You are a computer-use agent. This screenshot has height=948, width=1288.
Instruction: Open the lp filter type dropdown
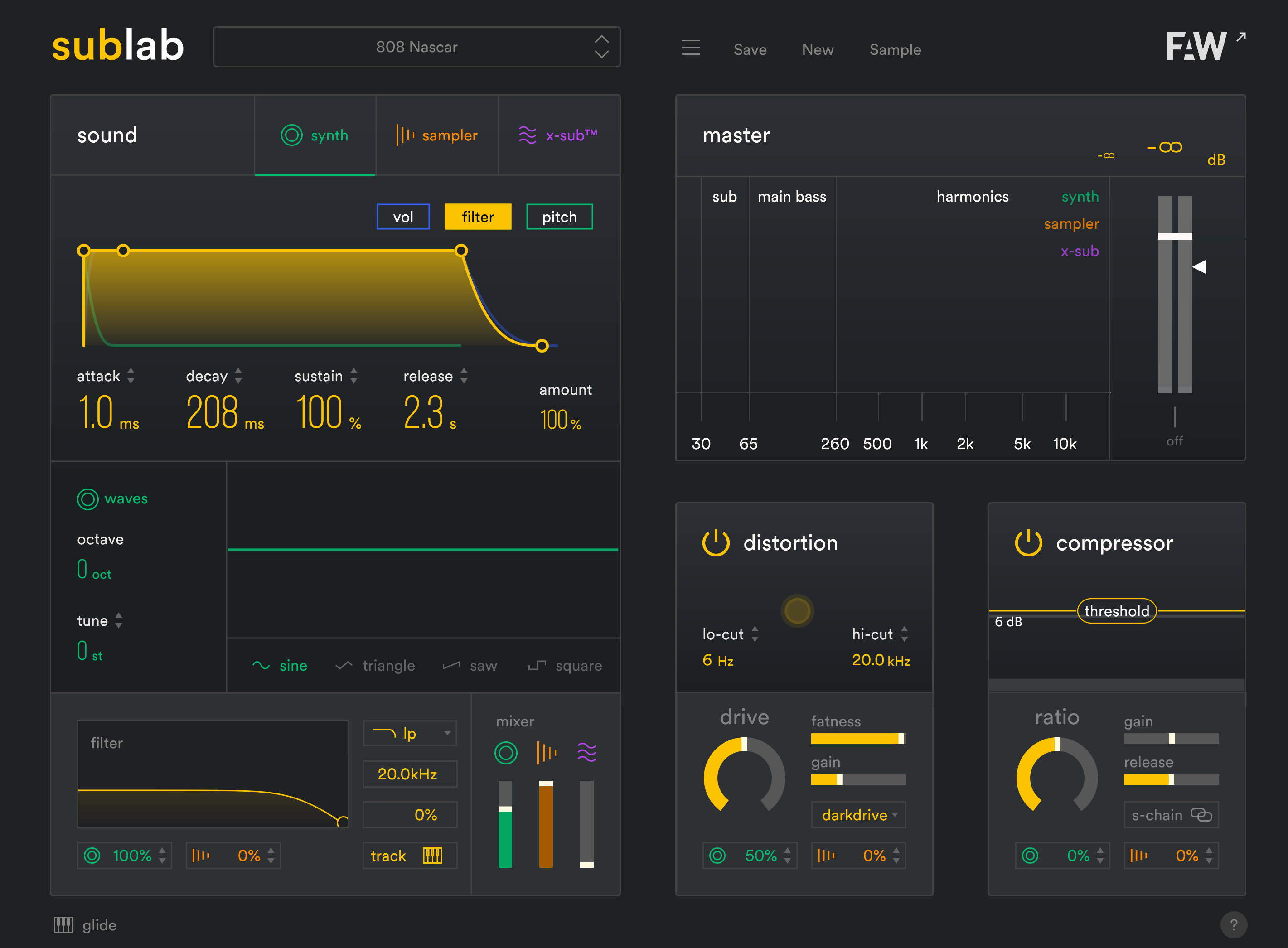pyautogui.click(x=409, y=733)
